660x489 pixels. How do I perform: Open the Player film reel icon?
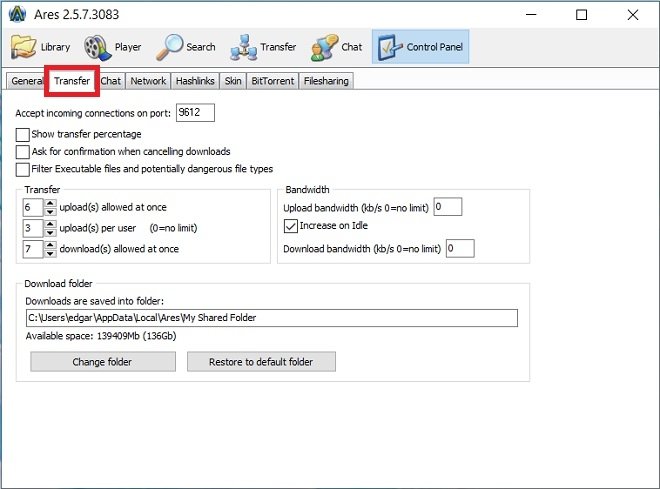[97, 47]
